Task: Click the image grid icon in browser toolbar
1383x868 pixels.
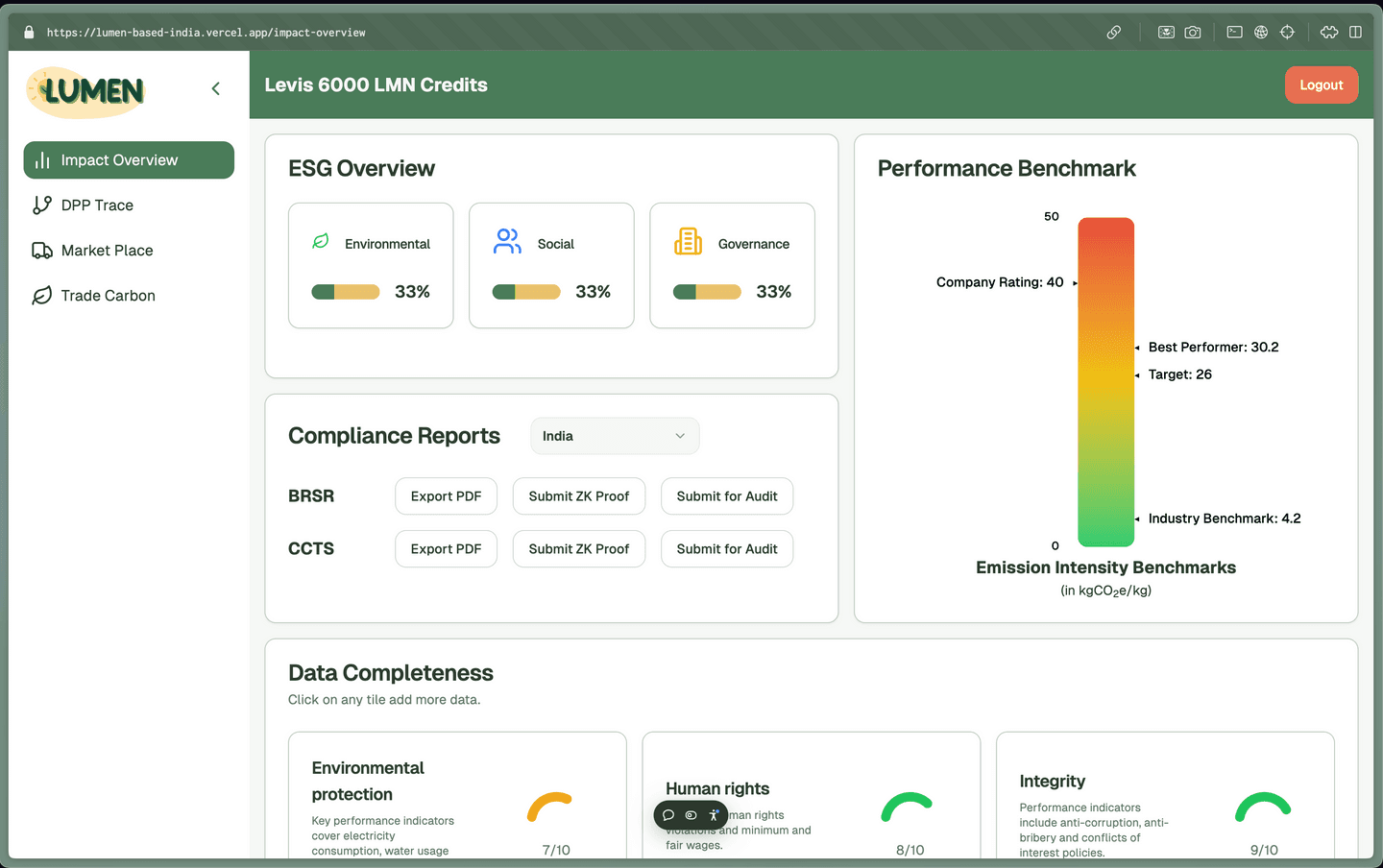Action: click(x=1166, y=32)
